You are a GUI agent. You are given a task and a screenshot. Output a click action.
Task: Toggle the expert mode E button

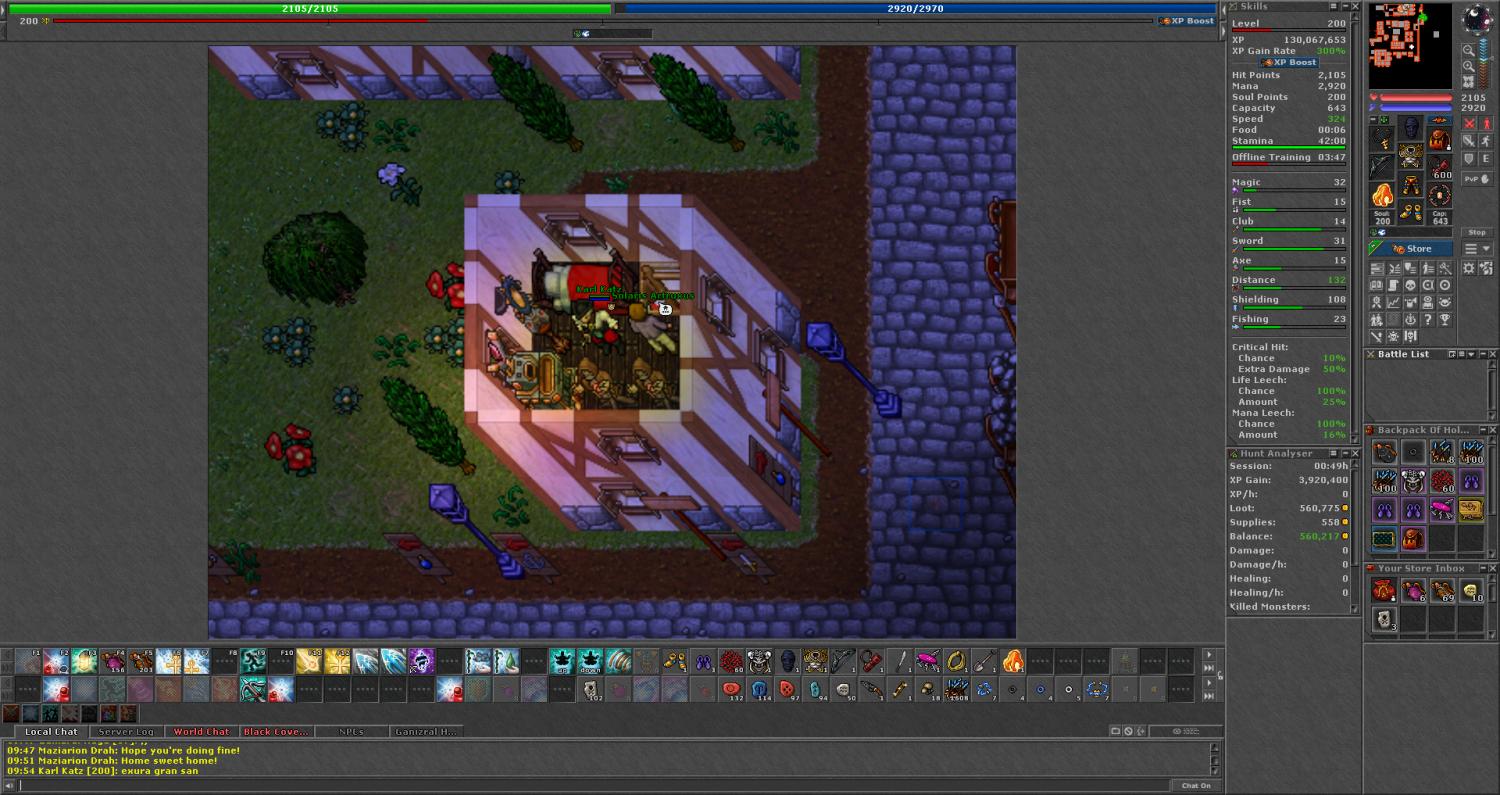point(1486,158)
